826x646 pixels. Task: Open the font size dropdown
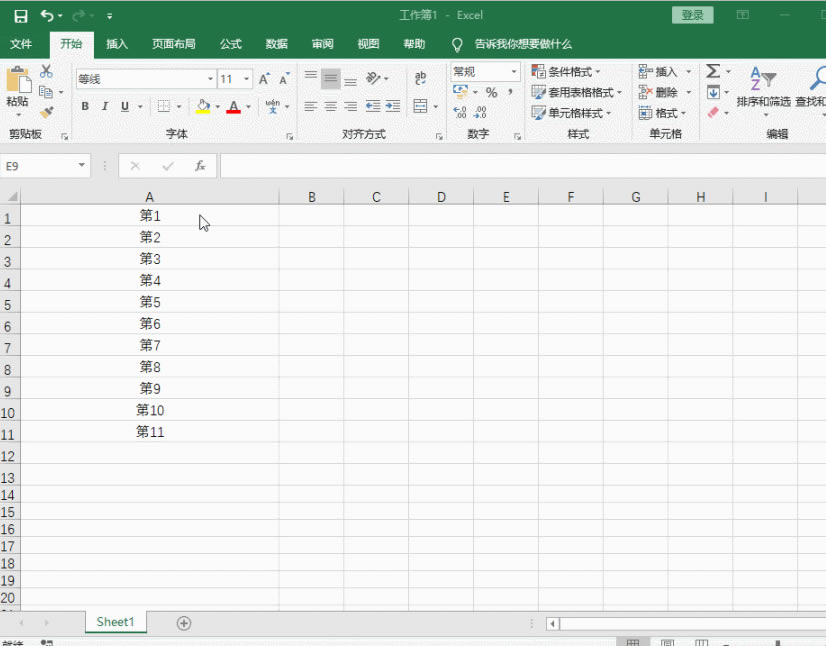click(x=247, y=77)
